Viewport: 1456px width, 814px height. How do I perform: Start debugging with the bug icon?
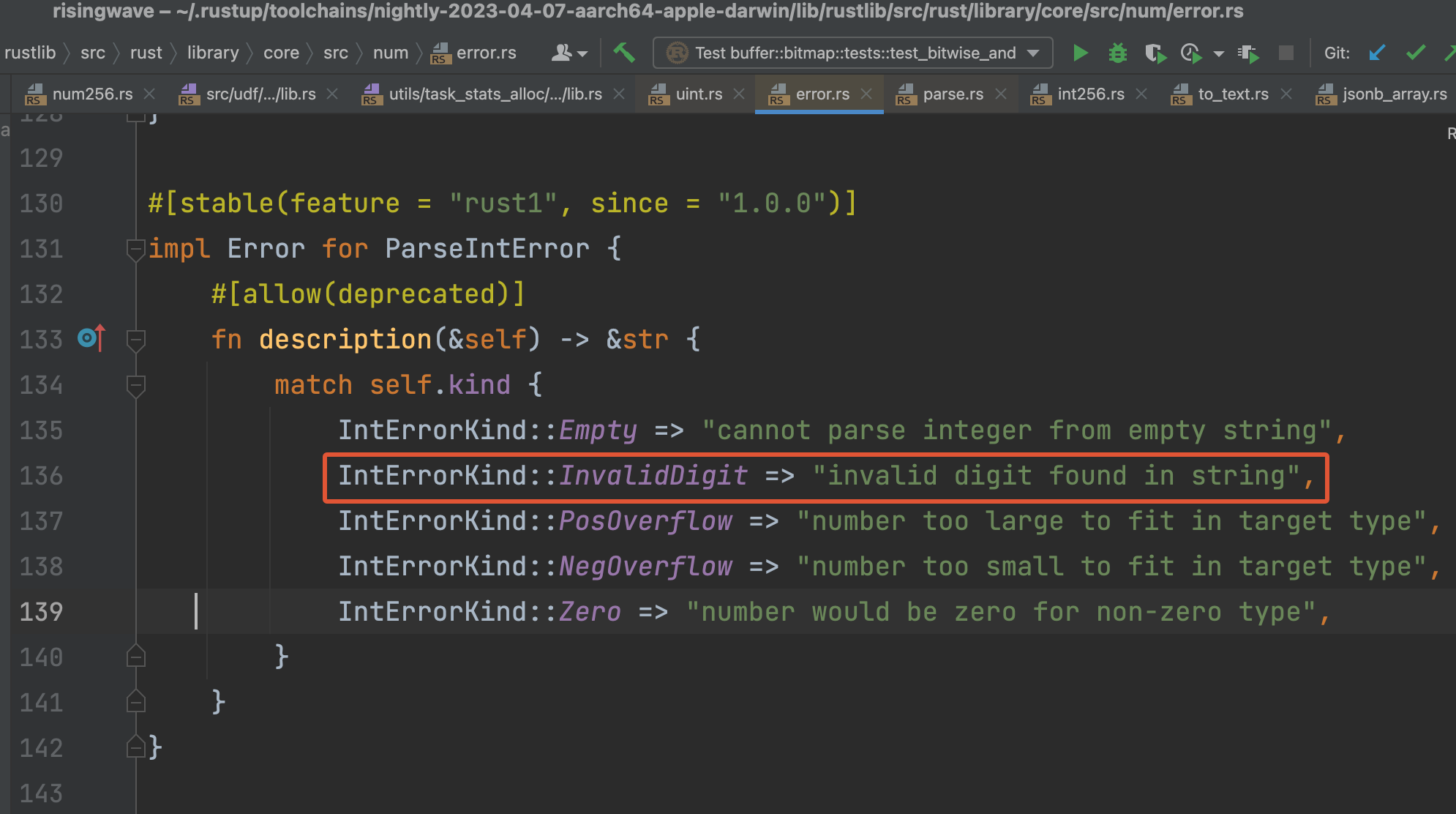click(x=1117, y=53)
